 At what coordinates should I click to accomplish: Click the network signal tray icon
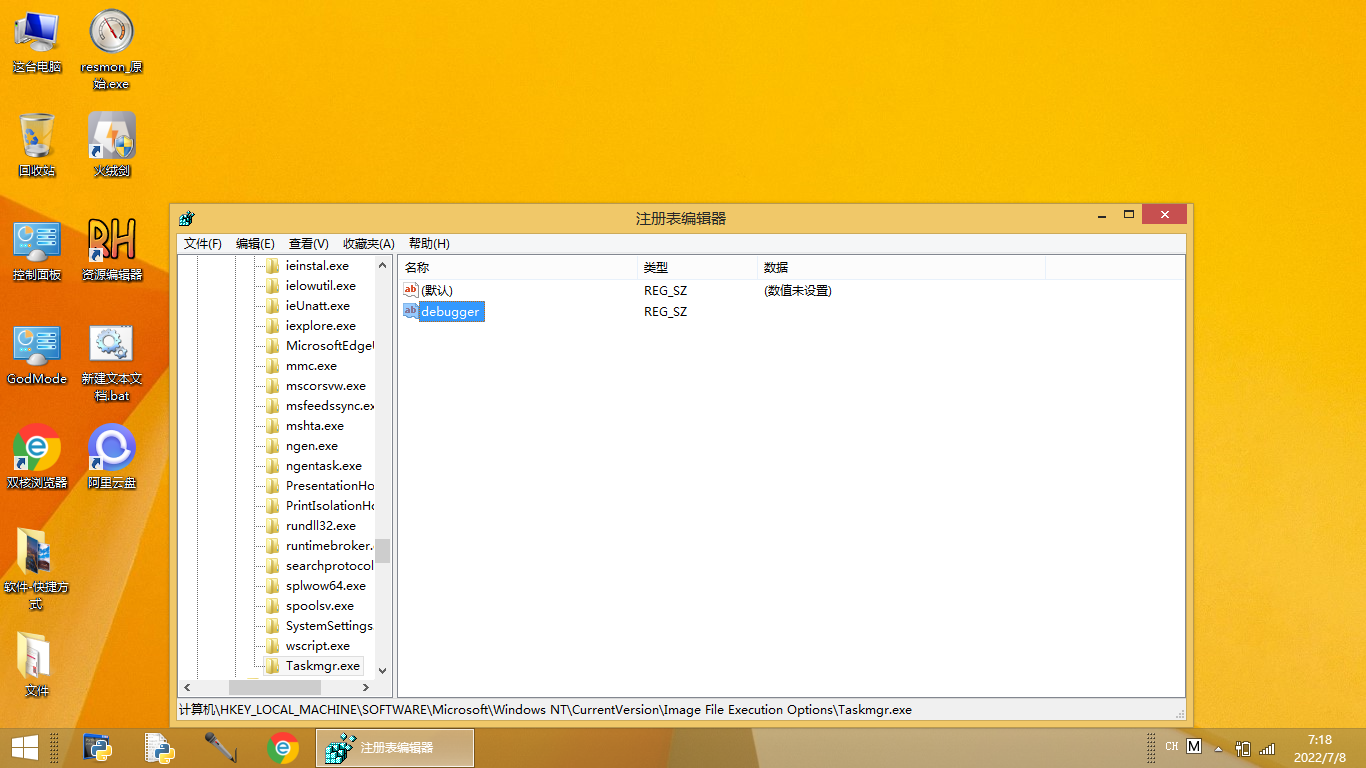1267,747
